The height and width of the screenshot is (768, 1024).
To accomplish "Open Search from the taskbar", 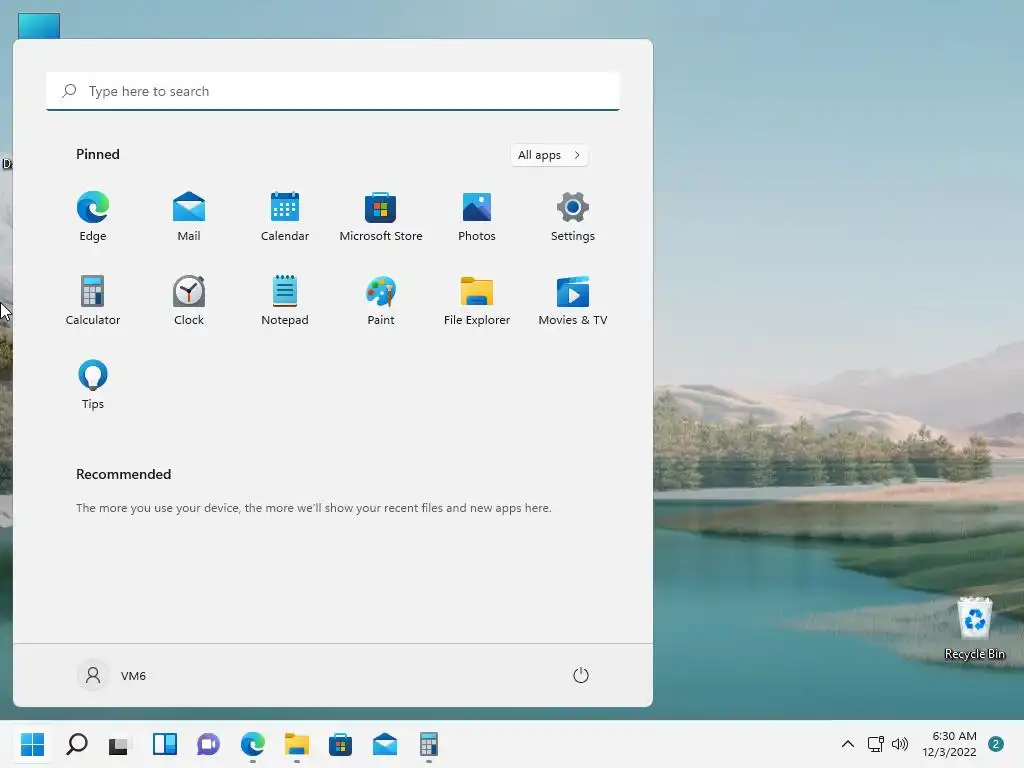I will click(77, 744).
